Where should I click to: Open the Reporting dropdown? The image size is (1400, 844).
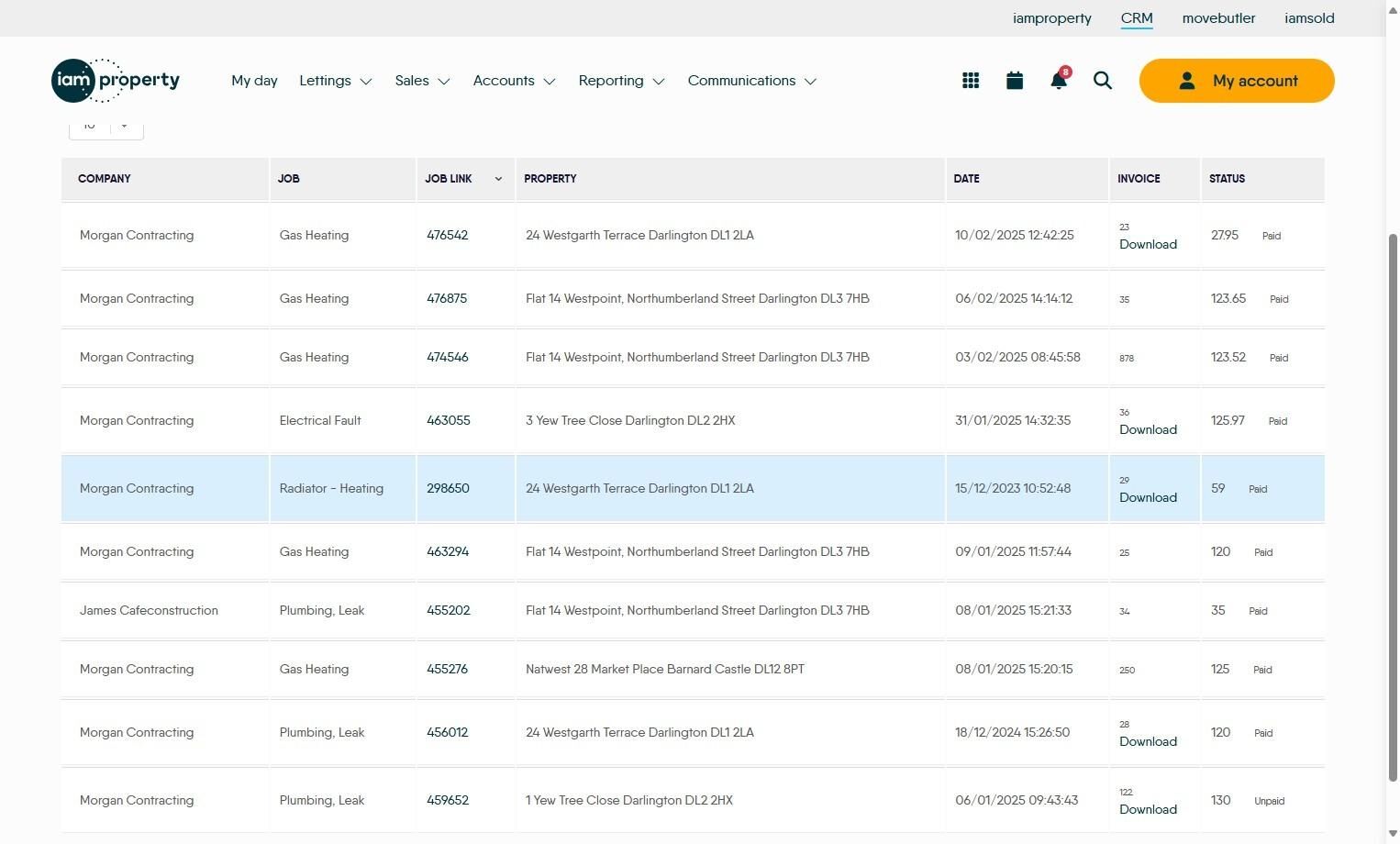(x=621, y=81)
